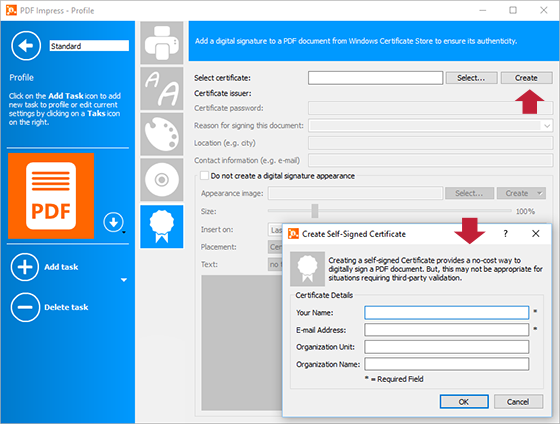
Task: Minimize the PDF Impress window
Action: pyautogui.click(x=482, y=10)
